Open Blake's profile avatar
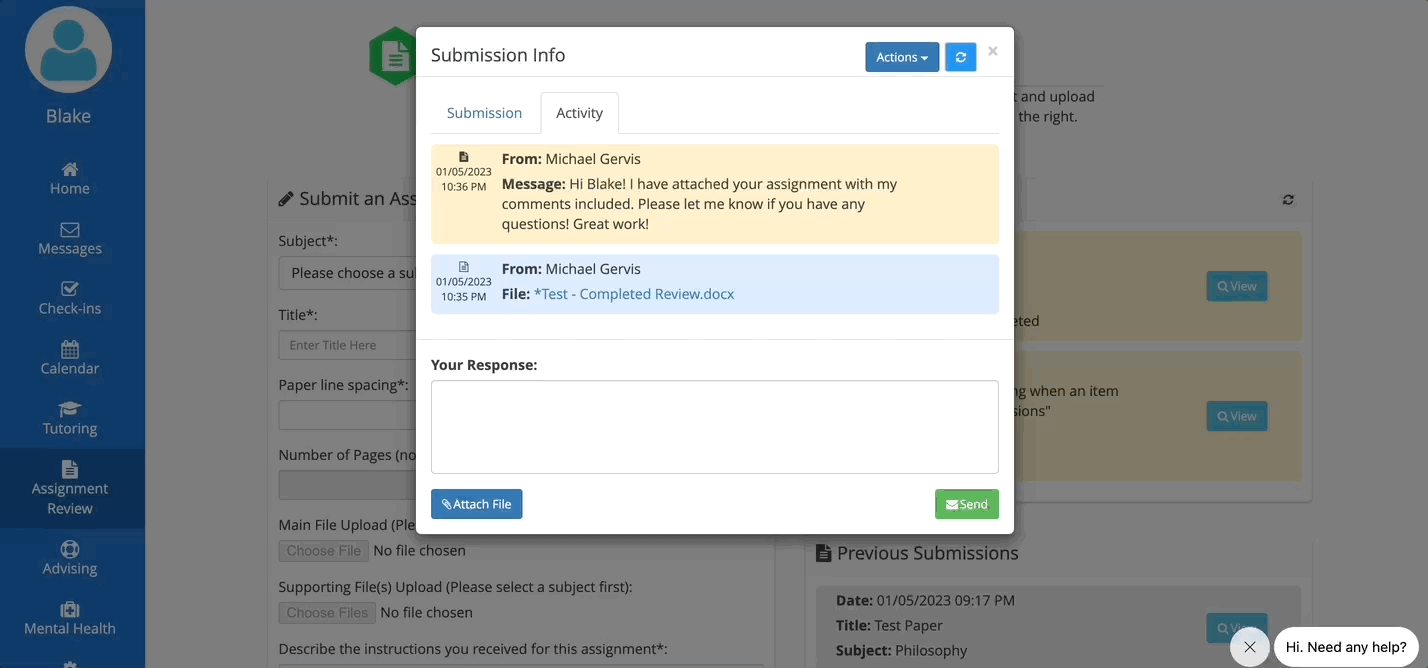 68,49
